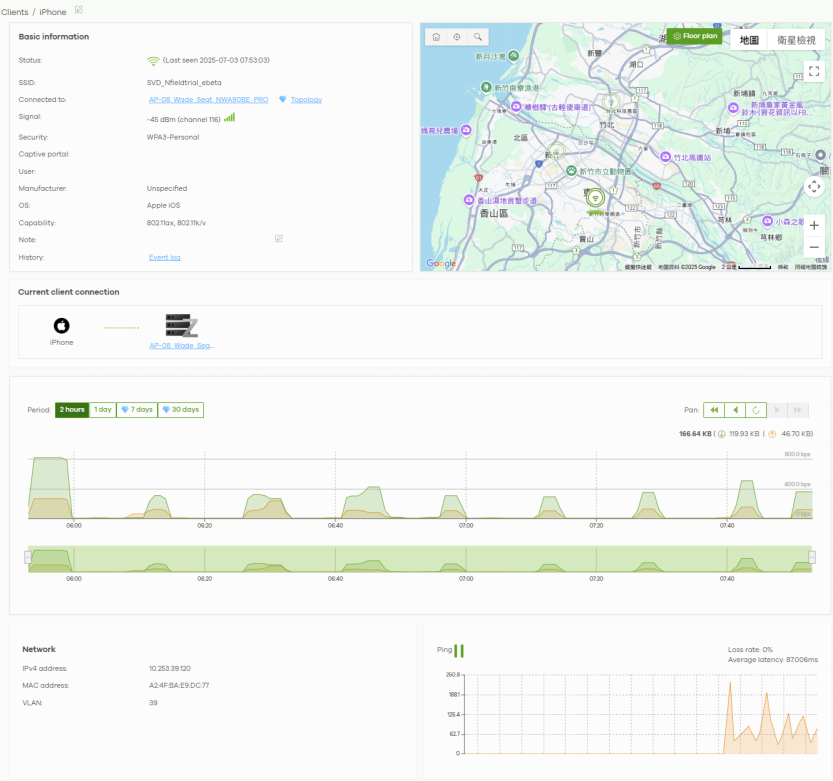Zoom out on the map
Screen dimensions: 833x781
[814, 247]
